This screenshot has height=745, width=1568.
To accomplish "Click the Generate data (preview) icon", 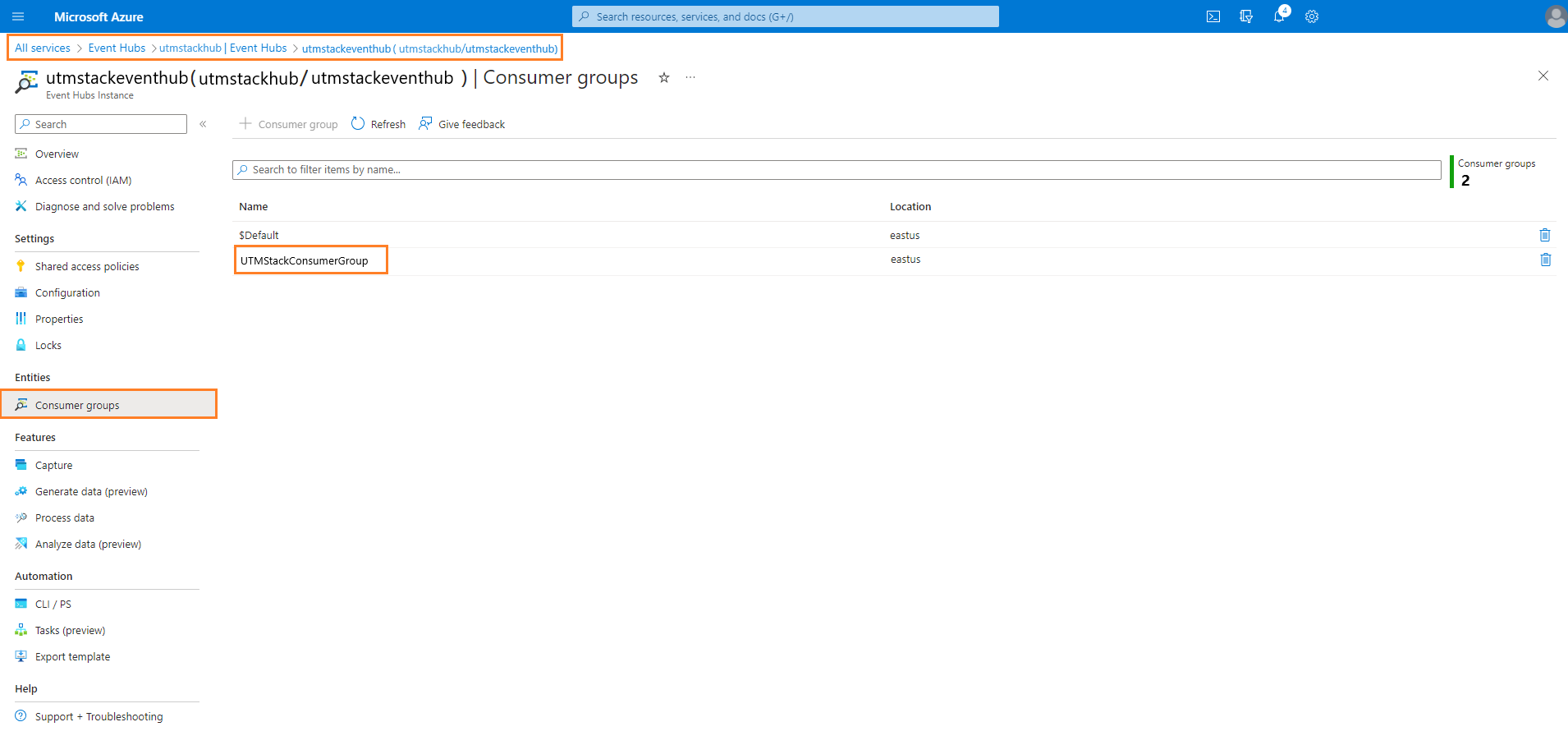I will click(x=21, y=491).
